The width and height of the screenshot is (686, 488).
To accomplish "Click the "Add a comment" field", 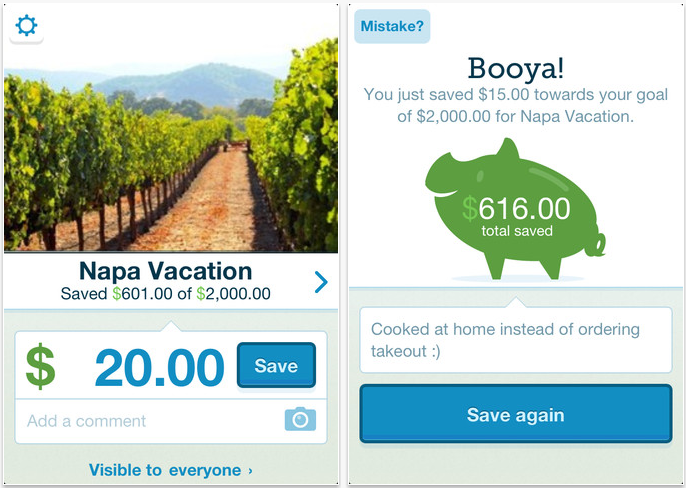I will coord(140,421).
